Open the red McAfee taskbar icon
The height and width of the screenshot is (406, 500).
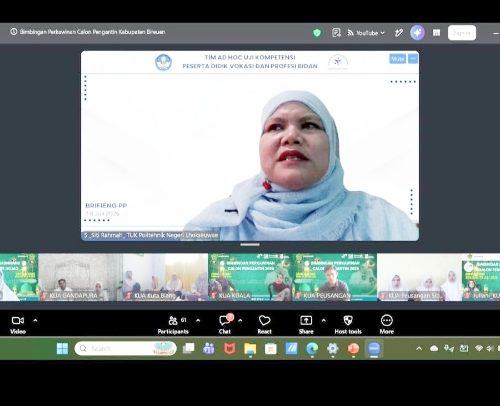point(230,349)
